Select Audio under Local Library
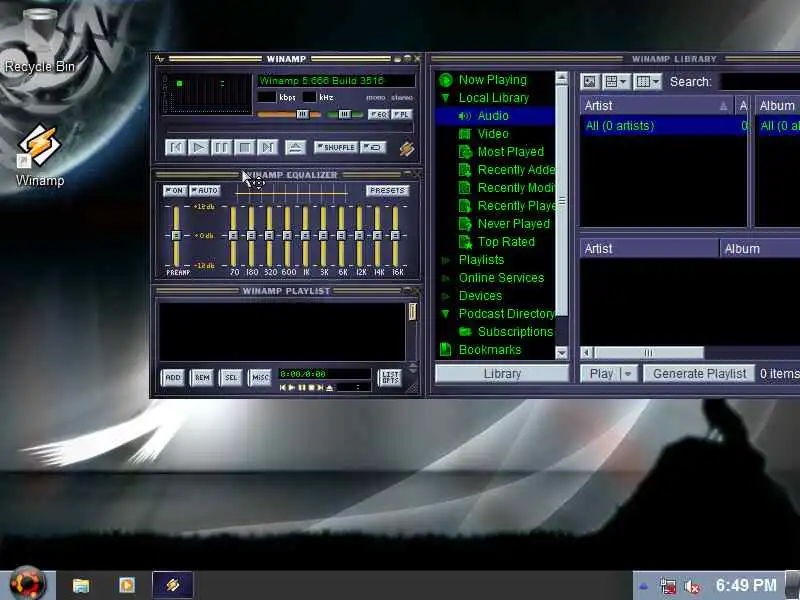The height and width of the screenshot is (600, 800). (493, 116)
